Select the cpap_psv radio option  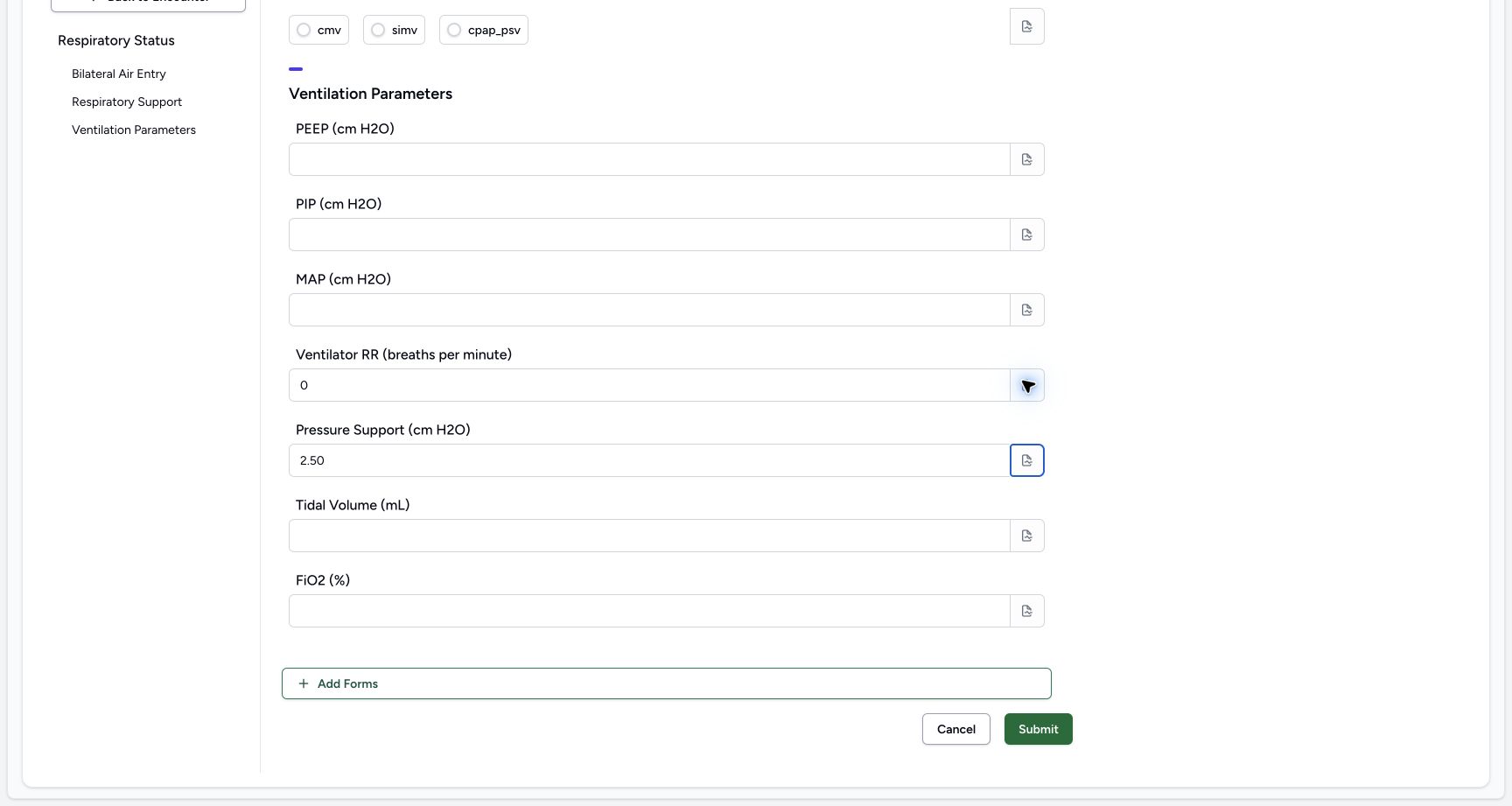(454, 30)
